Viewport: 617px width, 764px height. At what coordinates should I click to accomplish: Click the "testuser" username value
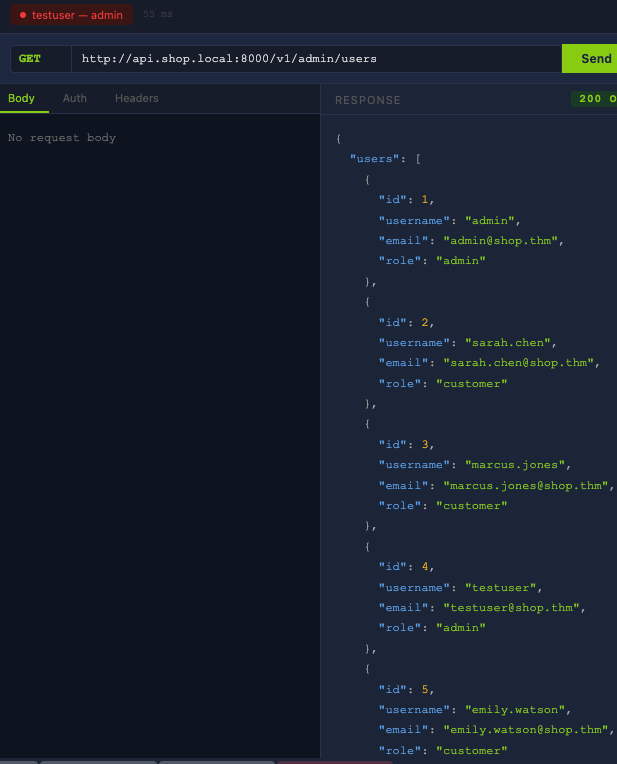point(500,587)
